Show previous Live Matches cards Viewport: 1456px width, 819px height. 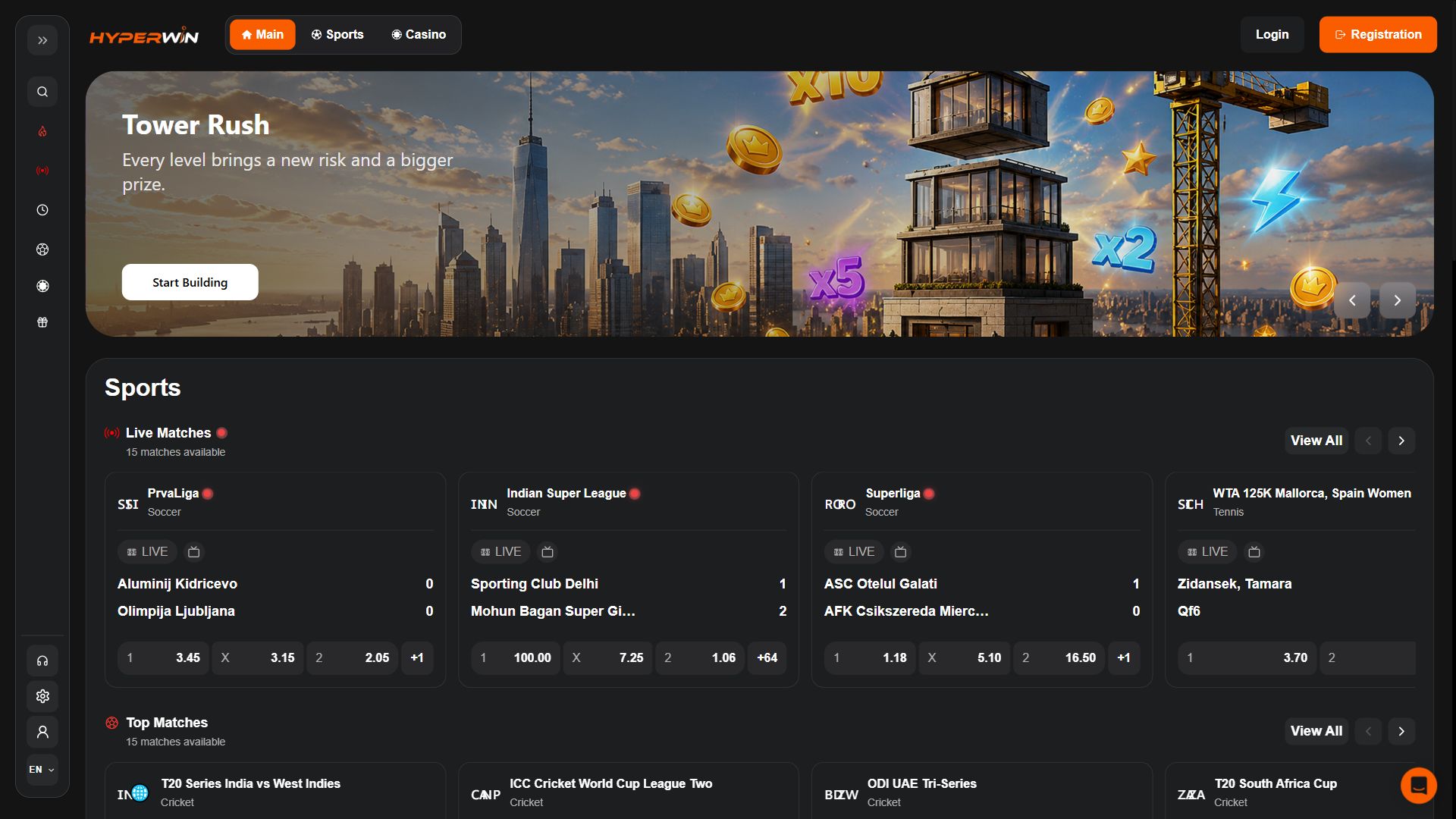point(1368,441)
